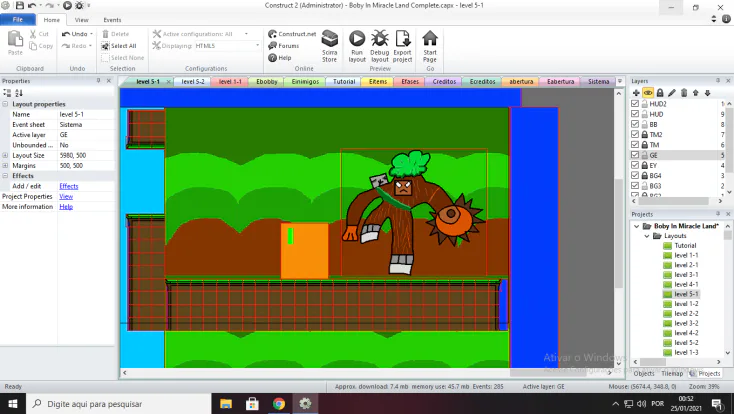Image resolution: width=734 pixels, height=414 pixels.
Task: Toggle visibility checkbox for BG3 layer
Action: [x=635, y=186]
